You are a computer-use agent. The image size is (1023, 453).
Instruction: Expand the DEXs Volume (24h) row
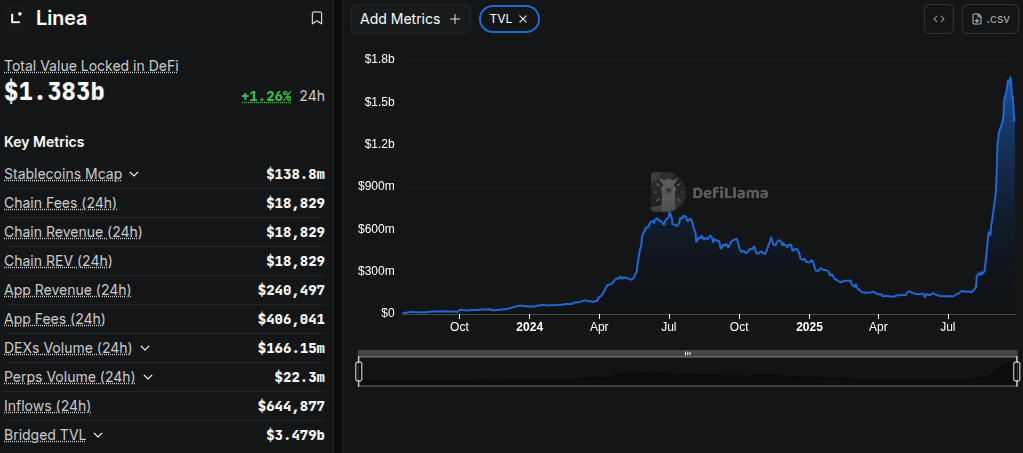point(145,348)
